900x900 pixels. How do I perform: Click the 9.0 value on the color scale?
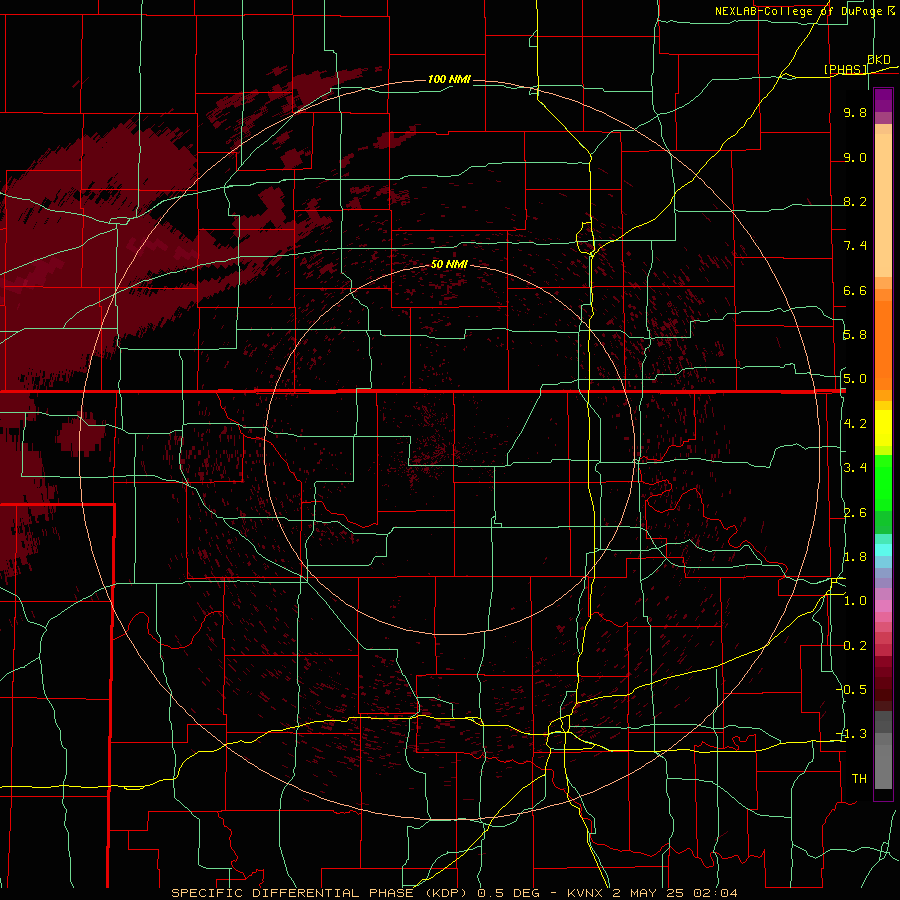pos(855,158)
